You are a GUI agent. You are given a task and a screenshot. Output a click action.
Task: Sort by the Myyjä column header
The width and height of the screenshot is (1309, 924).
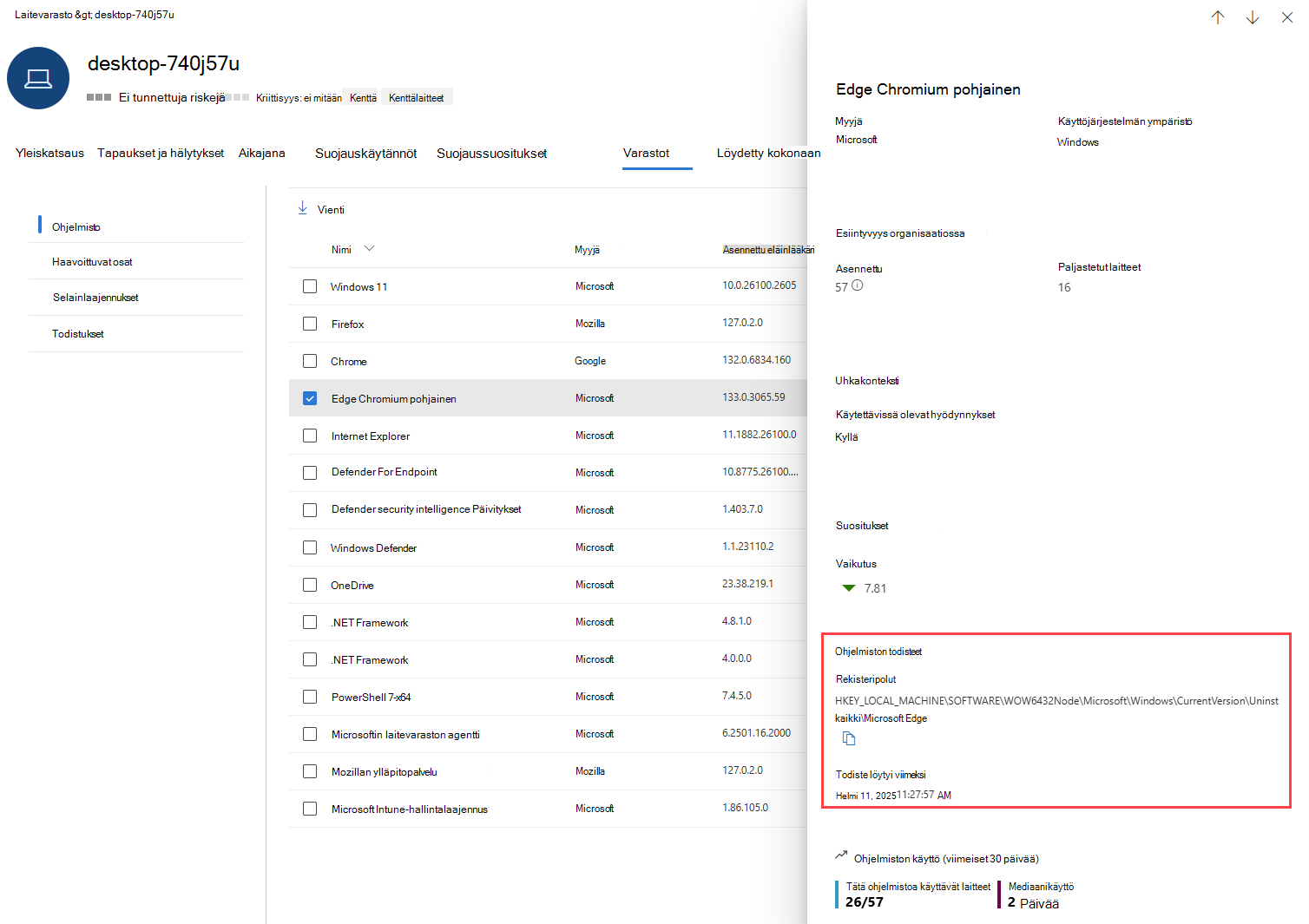pos(587,250)
